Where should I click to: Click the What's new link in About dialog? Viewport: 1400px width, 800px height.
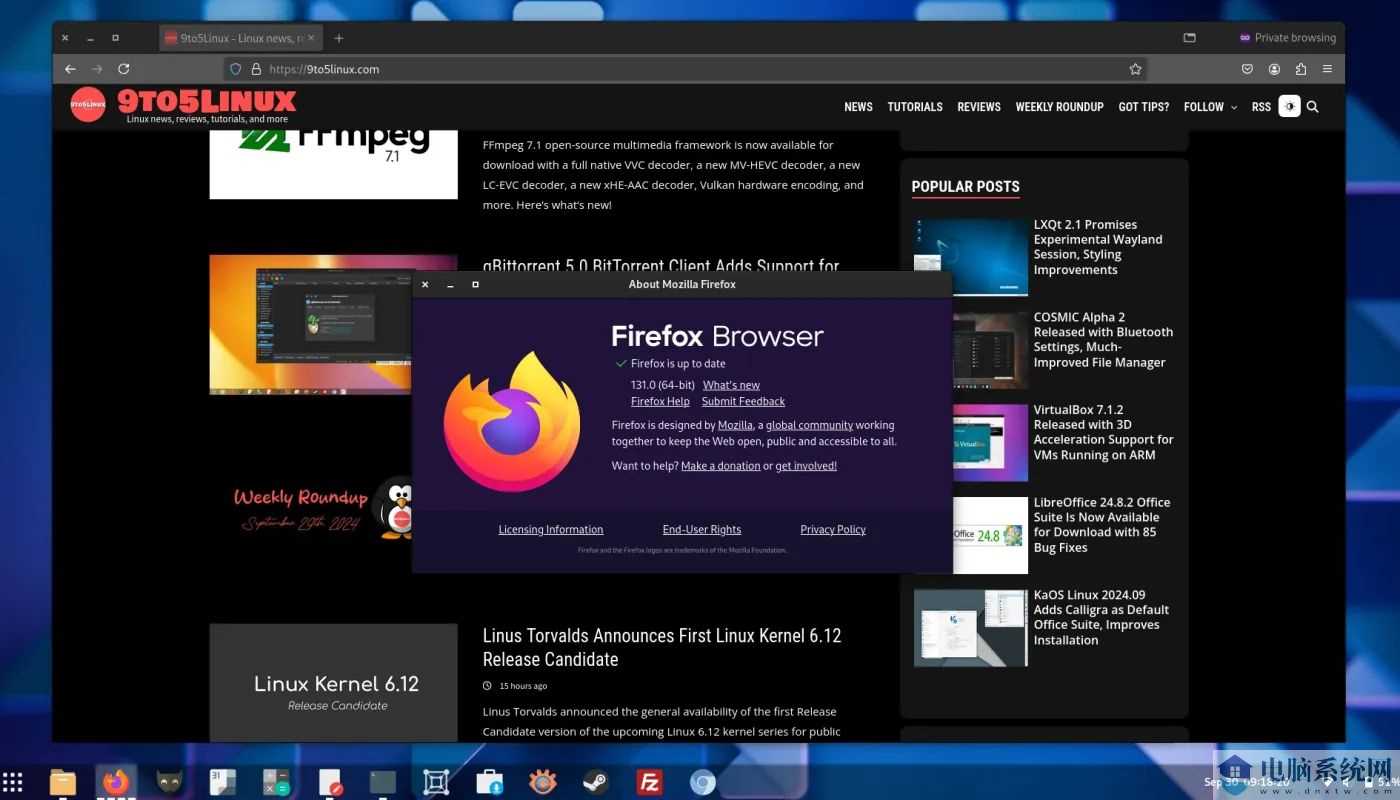(x=731, y=385)
